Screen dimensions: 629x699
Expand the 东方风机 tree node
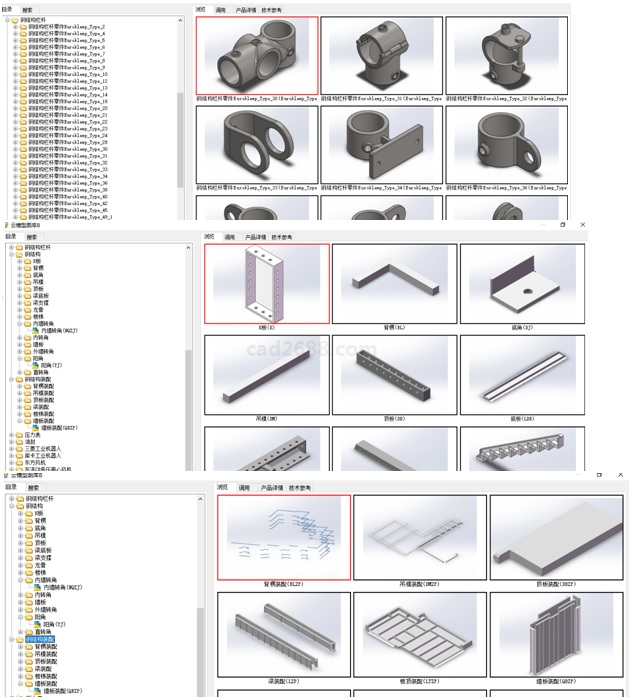pos(11,463)
